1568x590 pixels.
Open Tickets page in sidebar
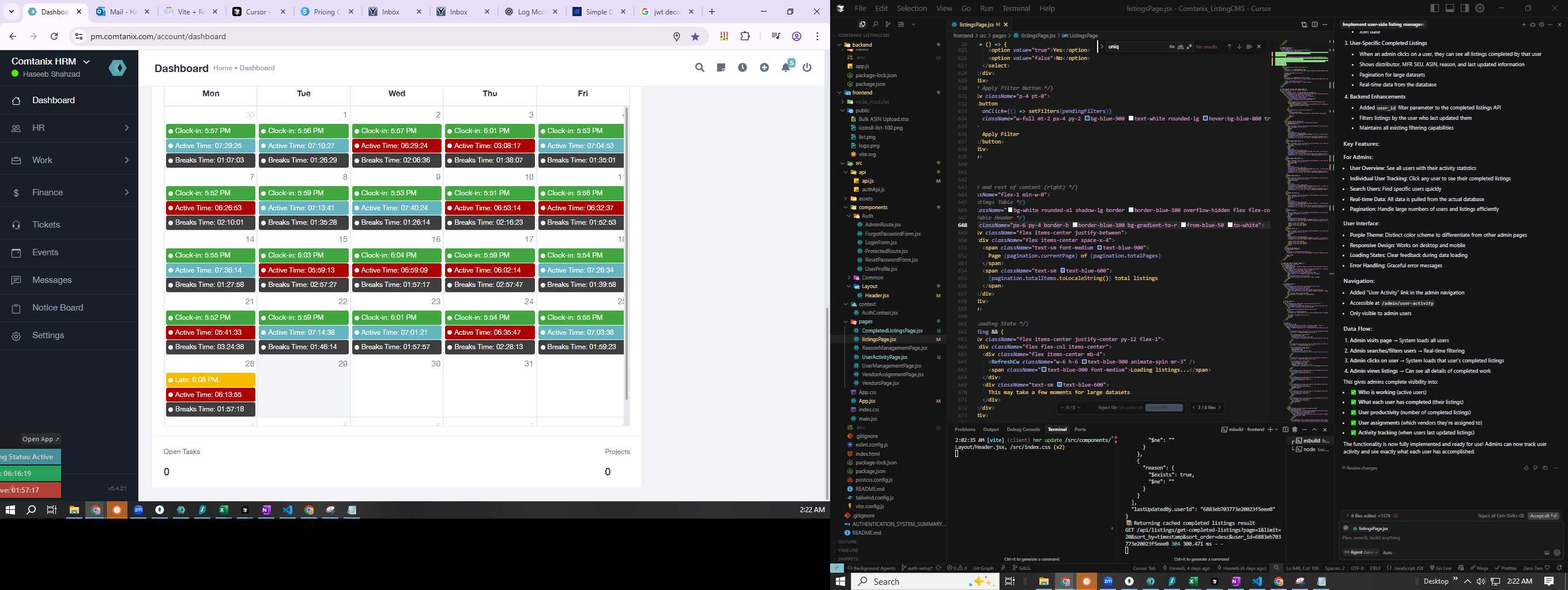[69, 225]
